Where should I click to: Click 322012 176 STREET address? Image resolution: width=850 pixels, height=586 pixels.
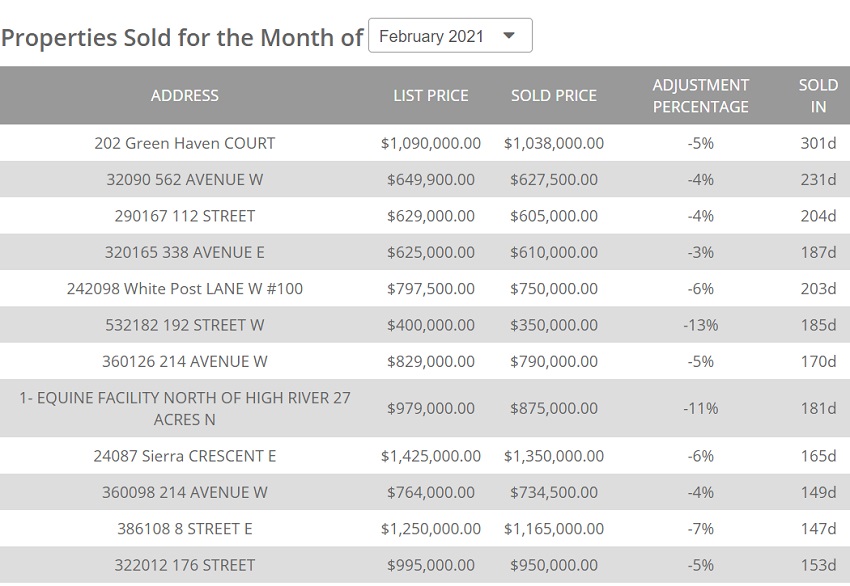pyautogui.click(x=184, y=565)
